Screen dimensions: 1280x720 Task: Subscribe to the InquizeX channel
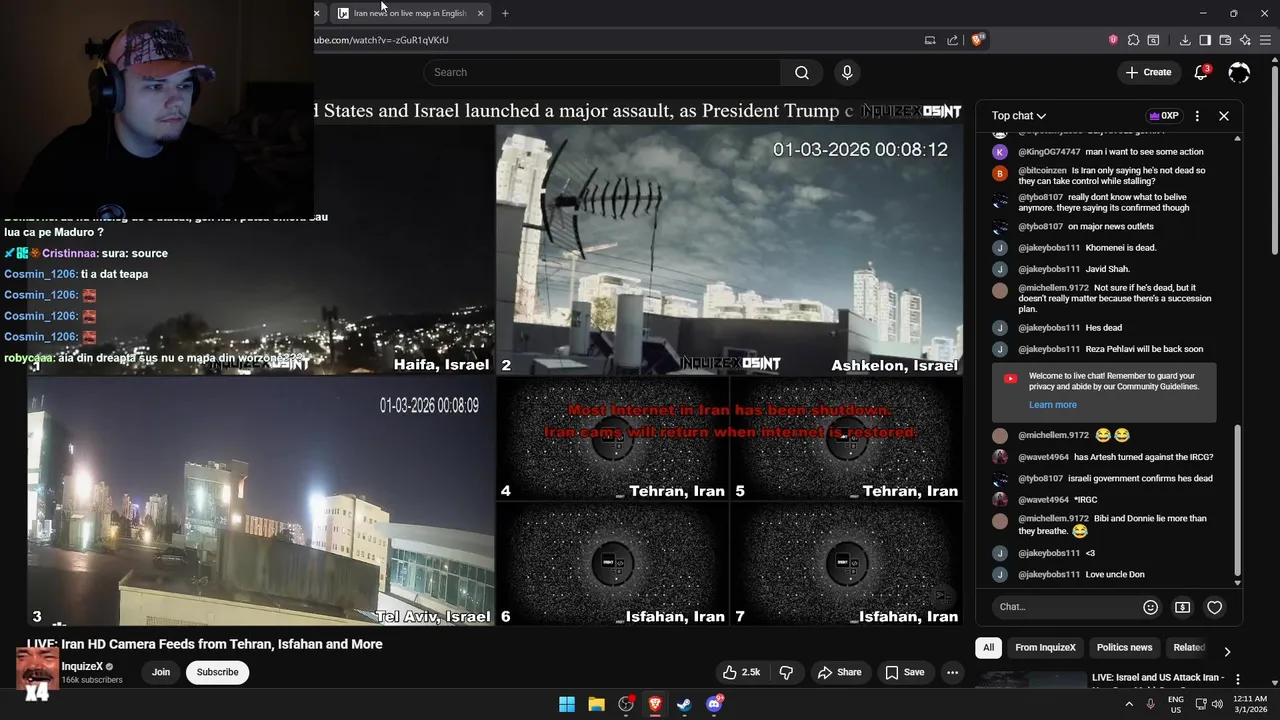217,672
